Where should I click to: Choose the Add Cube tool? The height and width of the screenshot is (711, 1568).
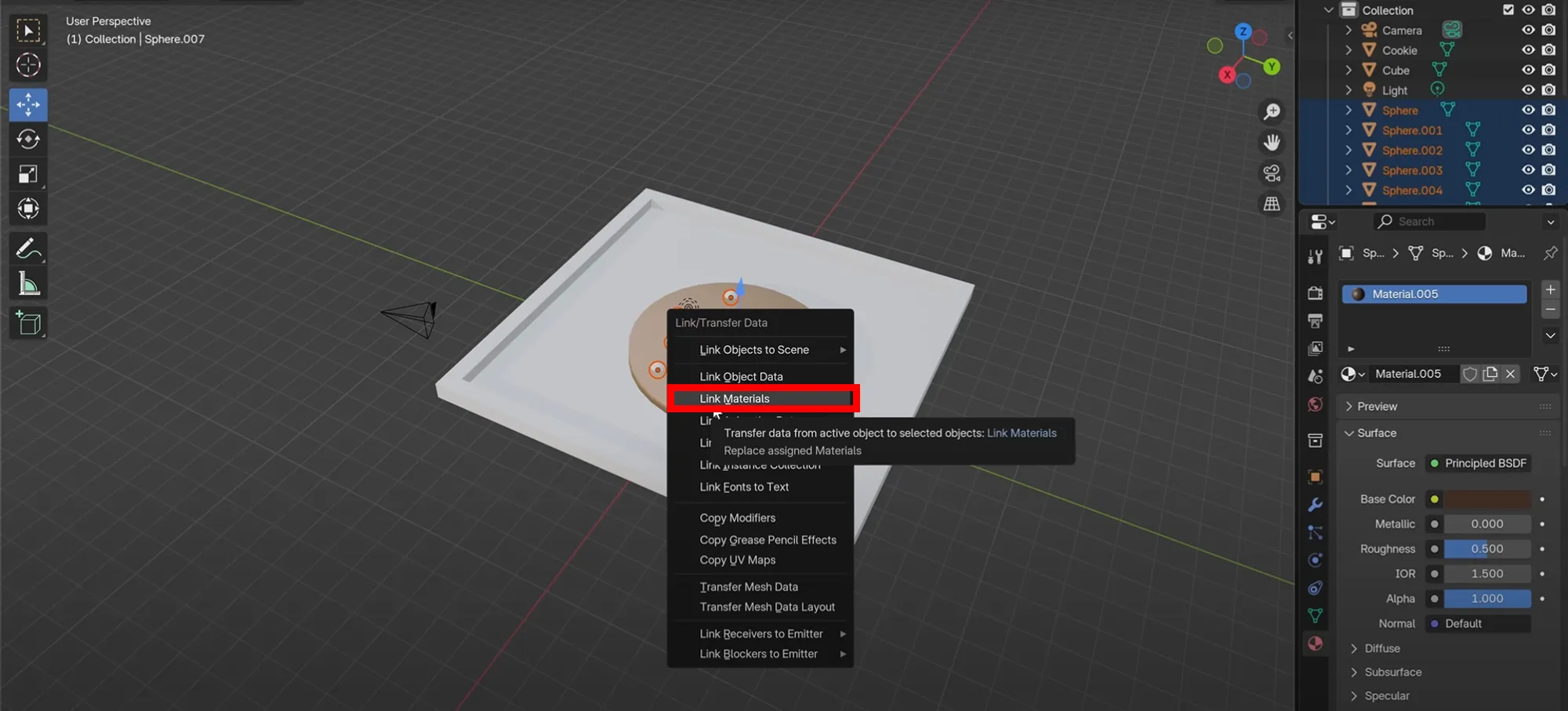click(28, 323)
